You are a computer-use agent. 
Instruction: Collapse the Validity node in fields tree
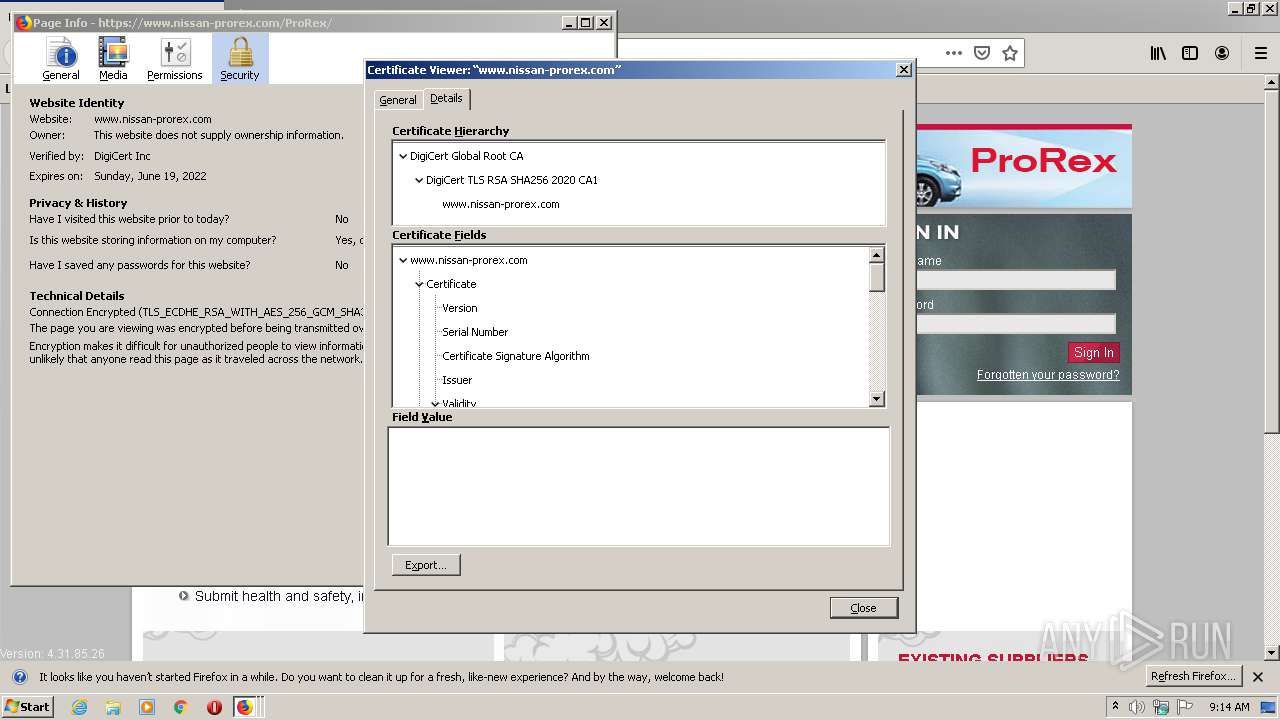434,403
